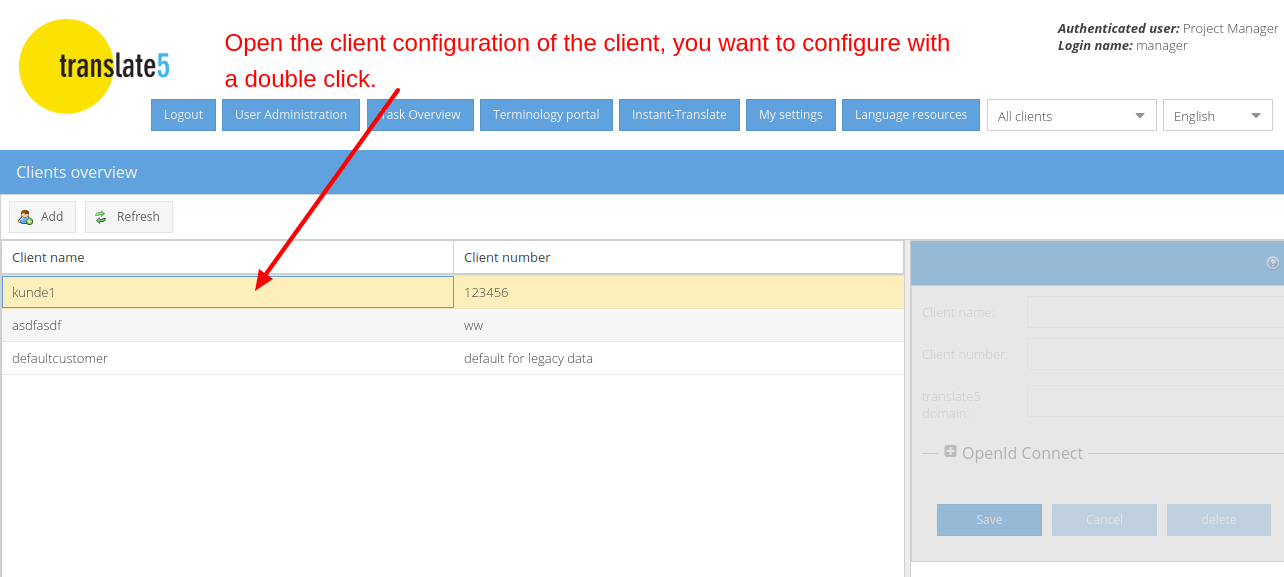The width and height of the screenshot is (1284, 577).
Task: Click the delete button in client form
Action: pyautogui.click(x=1218, y=520)
